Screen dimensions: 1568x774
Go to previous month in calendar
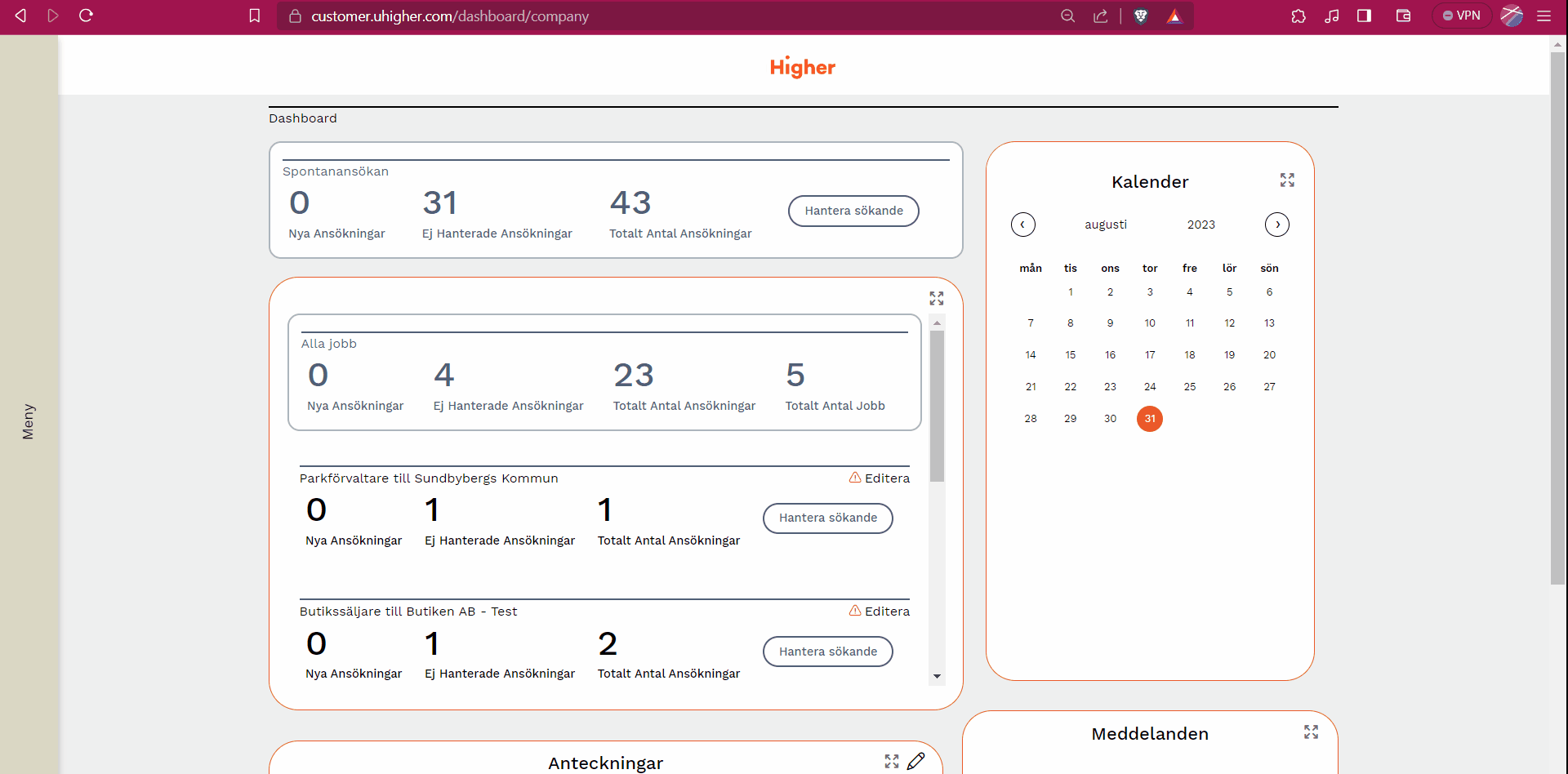coord(1022,225)
